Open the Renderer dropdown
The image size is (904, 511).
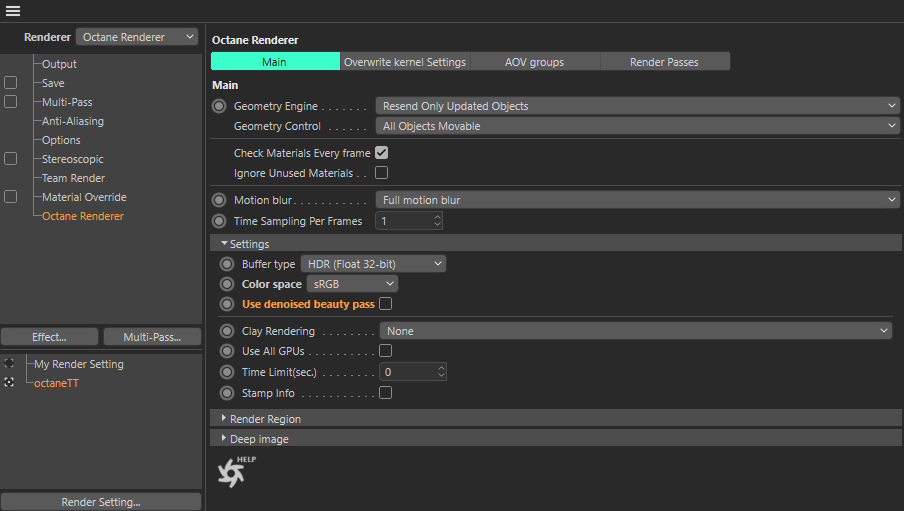pos(137,37)
